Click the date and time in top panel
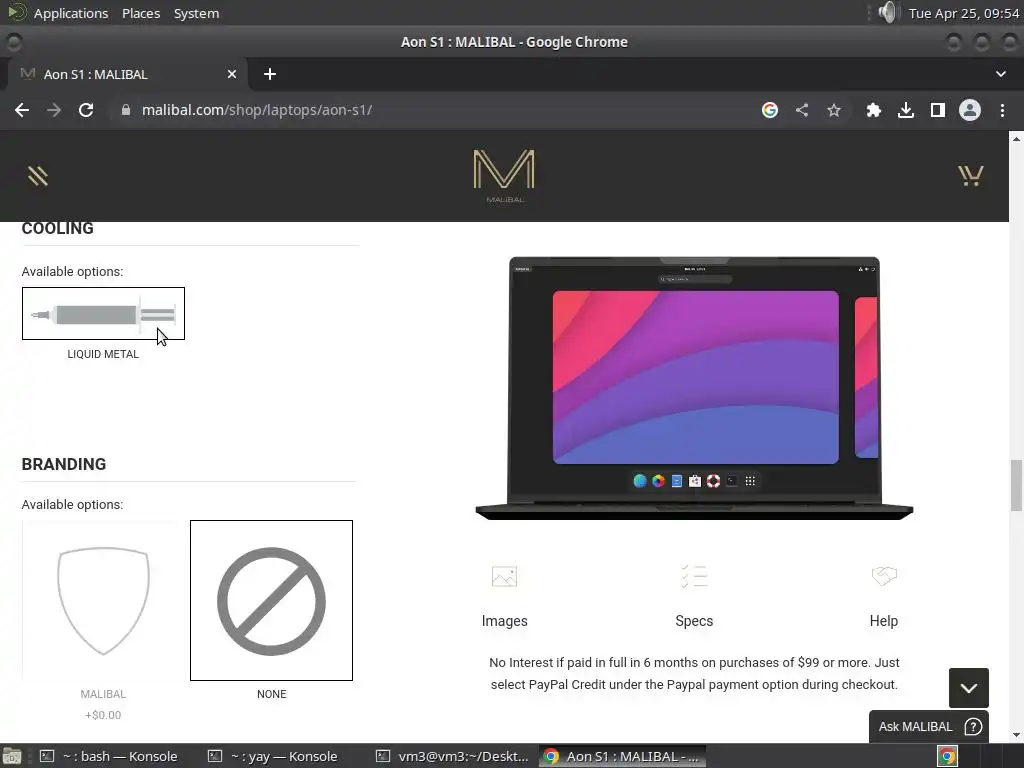 point(964,13)
